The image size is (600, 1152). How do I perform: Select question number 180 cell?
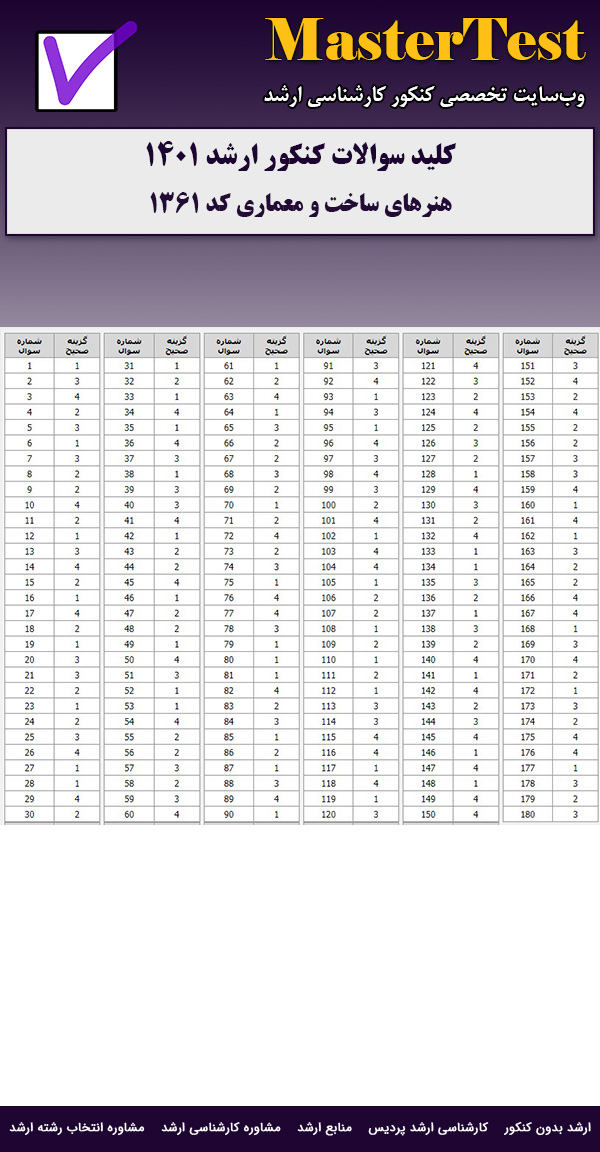527,815
